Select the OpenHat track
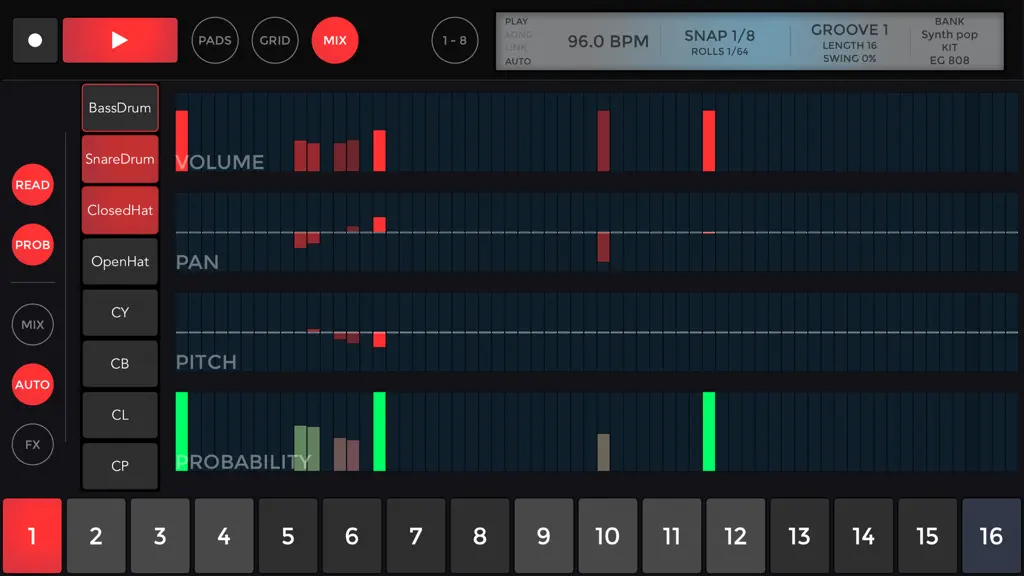 120,261
